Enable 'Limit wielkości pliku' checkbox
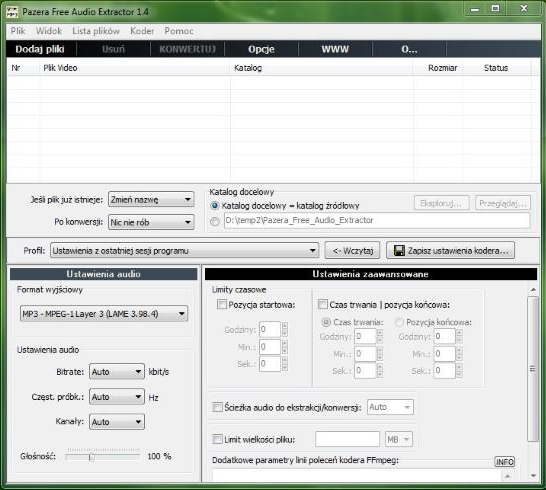Screen dimensions: 546x490 pyautogui.click(x=217, y=439)
